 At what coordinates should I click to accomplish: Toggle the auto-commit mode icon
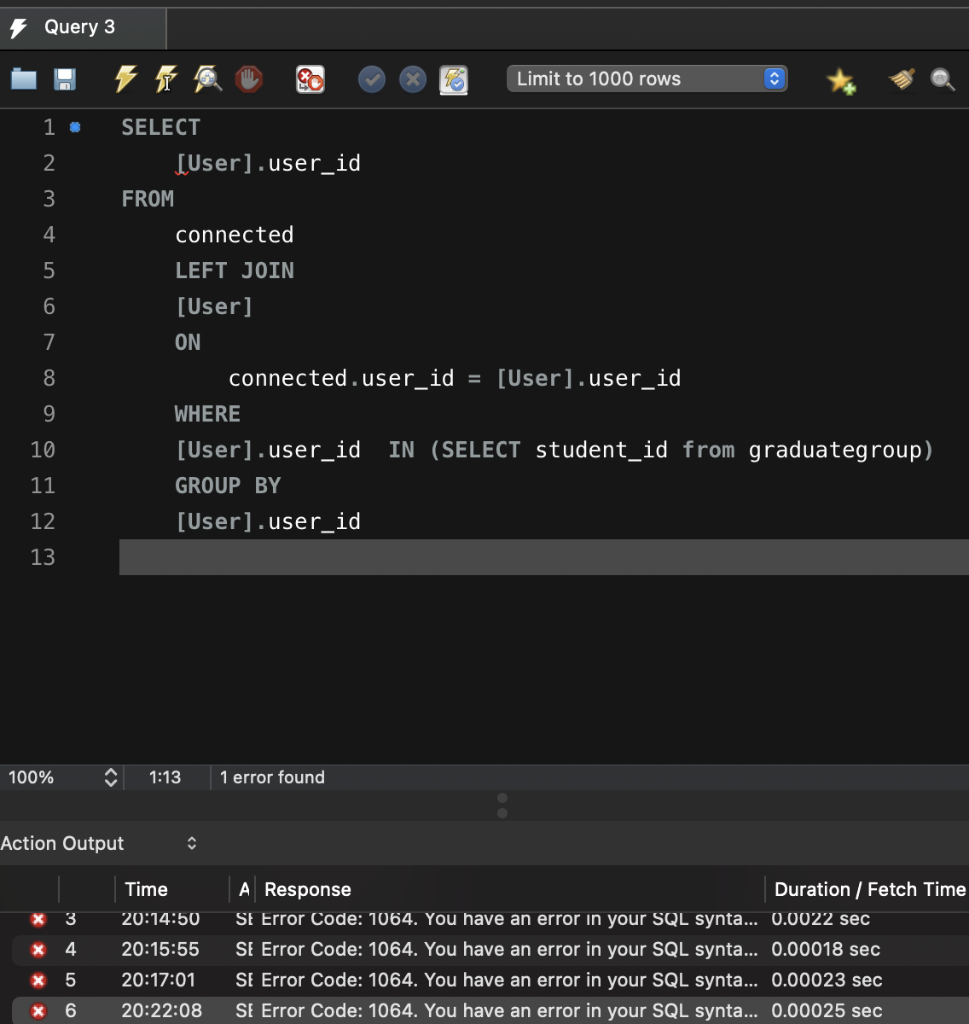[x=454, y=80]
